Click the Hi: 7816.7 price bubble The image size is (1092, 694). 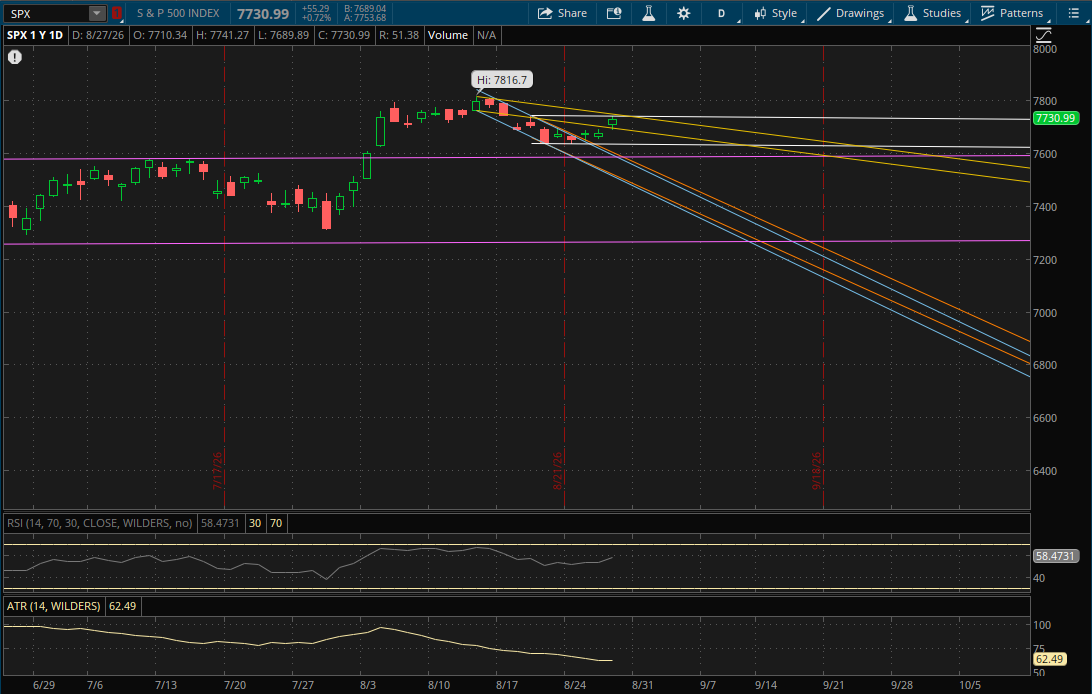(502, 80)
